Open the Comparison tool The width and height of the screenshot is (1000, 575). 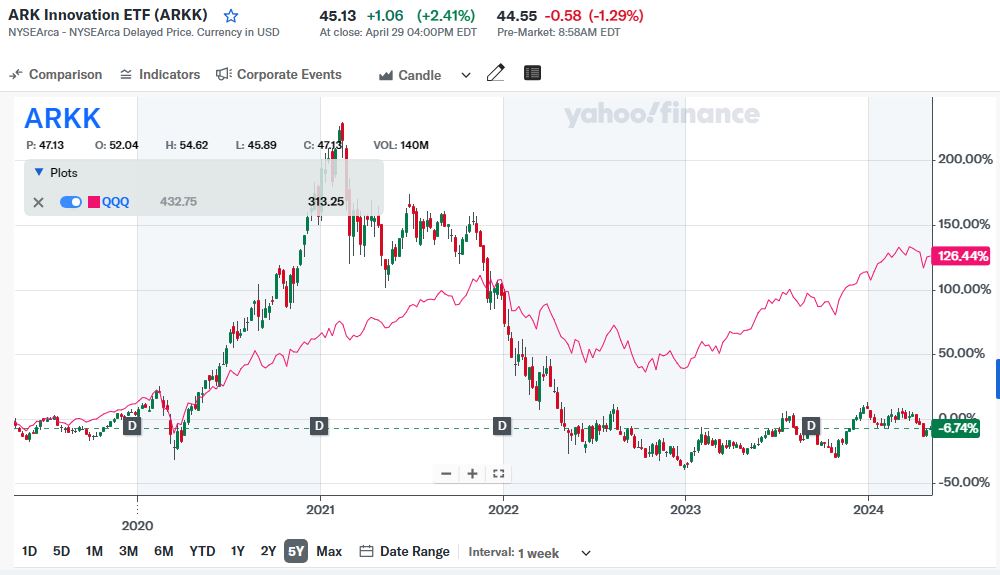[55, 75]
